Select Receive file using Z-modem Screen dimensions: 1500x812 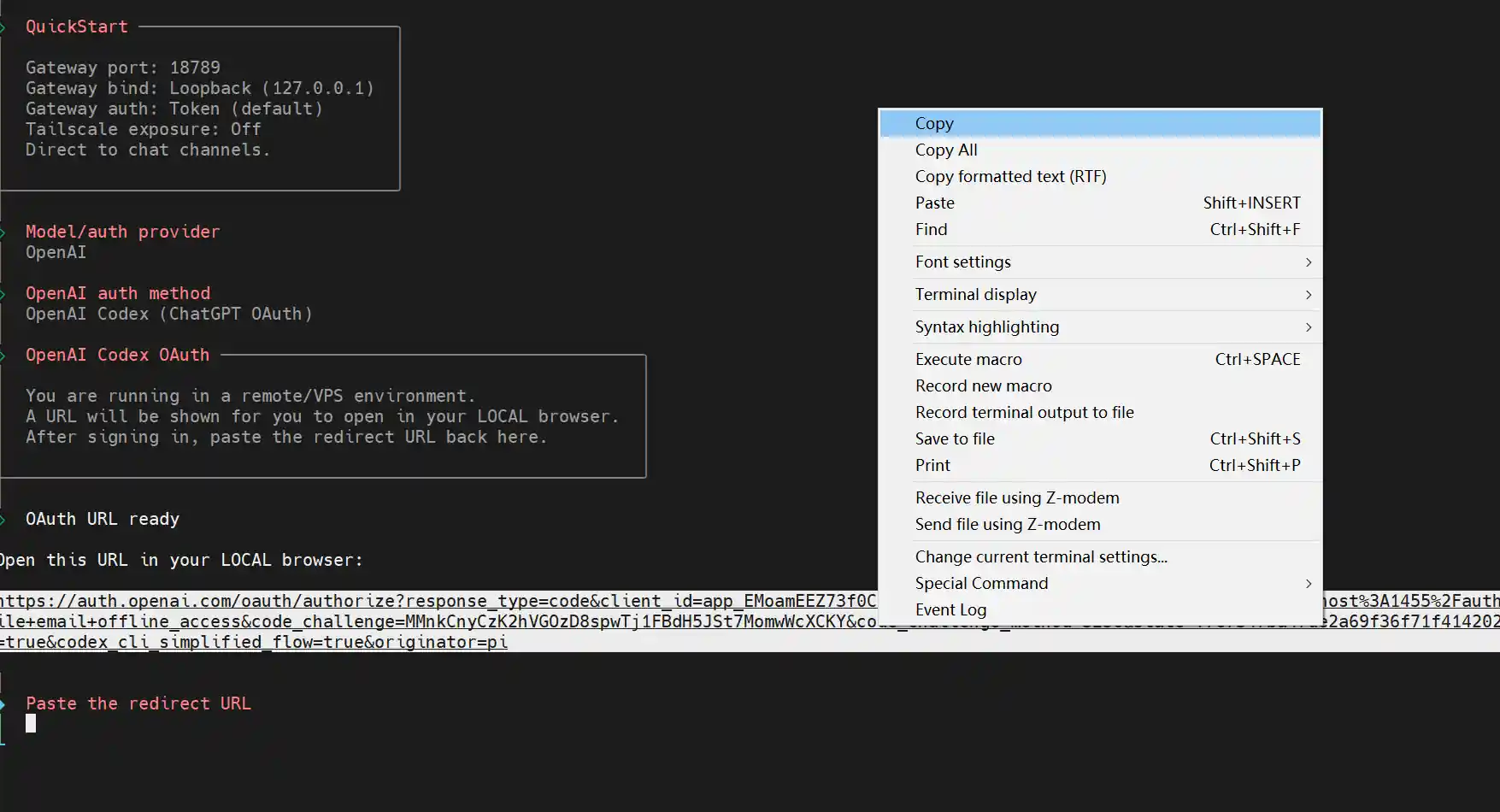pyautogui.click(x=1016, y=497)
